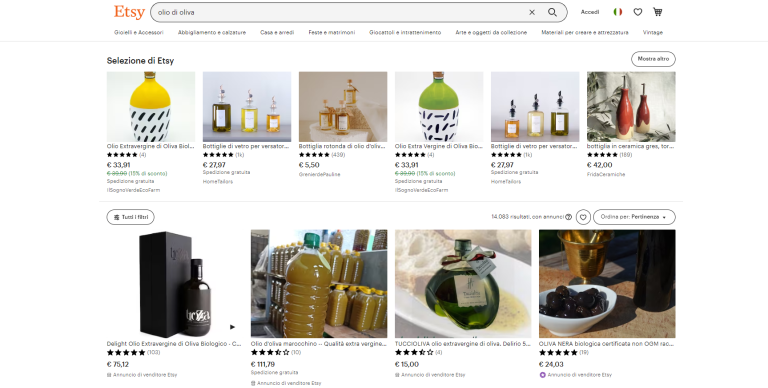Expand the 'Ordina per: Pertinenza' dropdown
This screenshot has width=768, height=388.
pos(634,217)
